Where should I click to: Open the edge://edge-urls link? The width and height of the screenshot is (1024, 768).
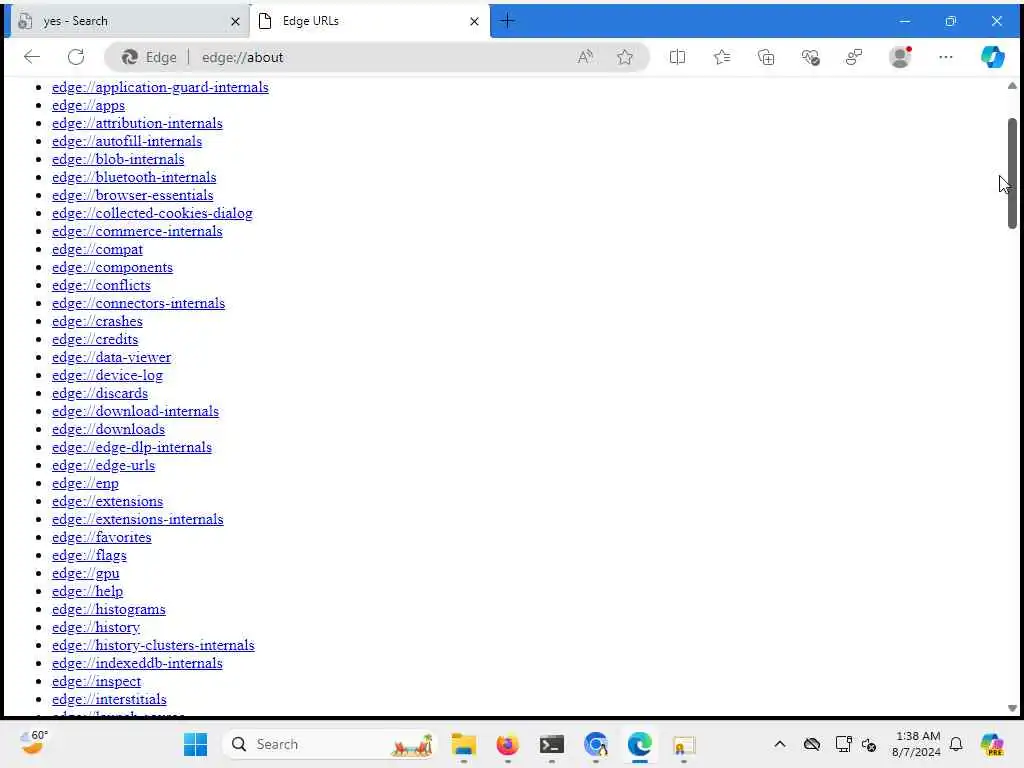coord(103,466)
